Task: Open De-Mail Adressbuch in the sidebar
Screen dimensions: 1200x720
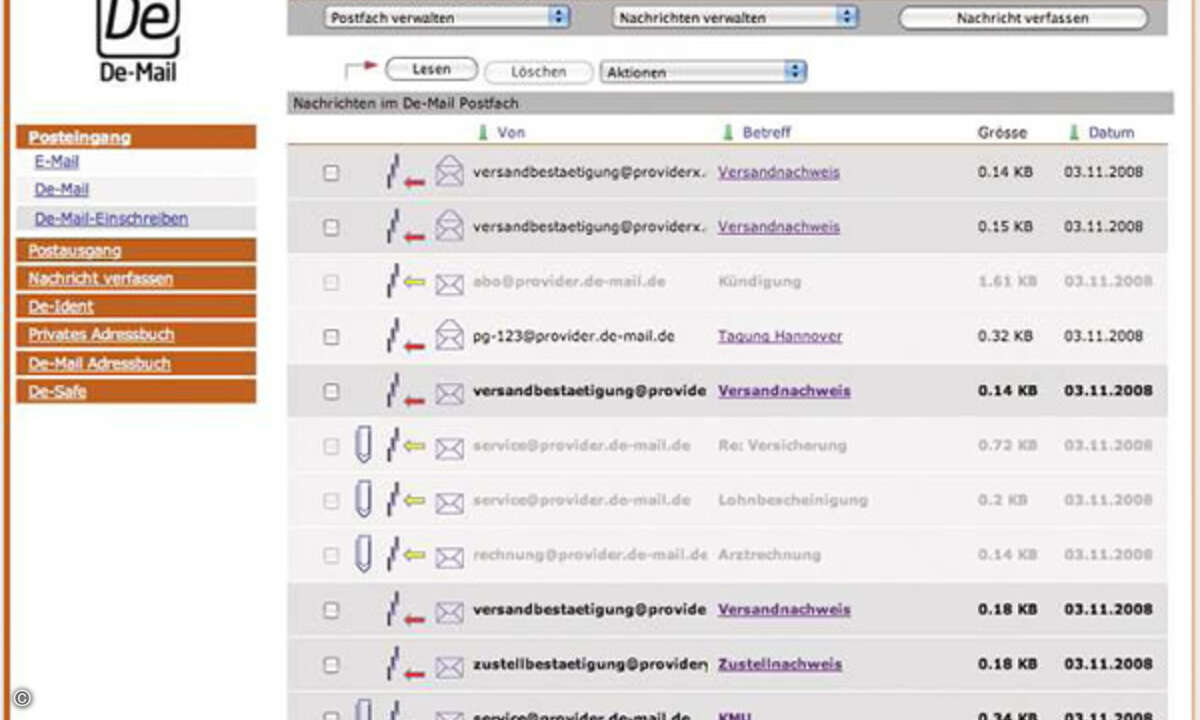Action: [136, 363]
